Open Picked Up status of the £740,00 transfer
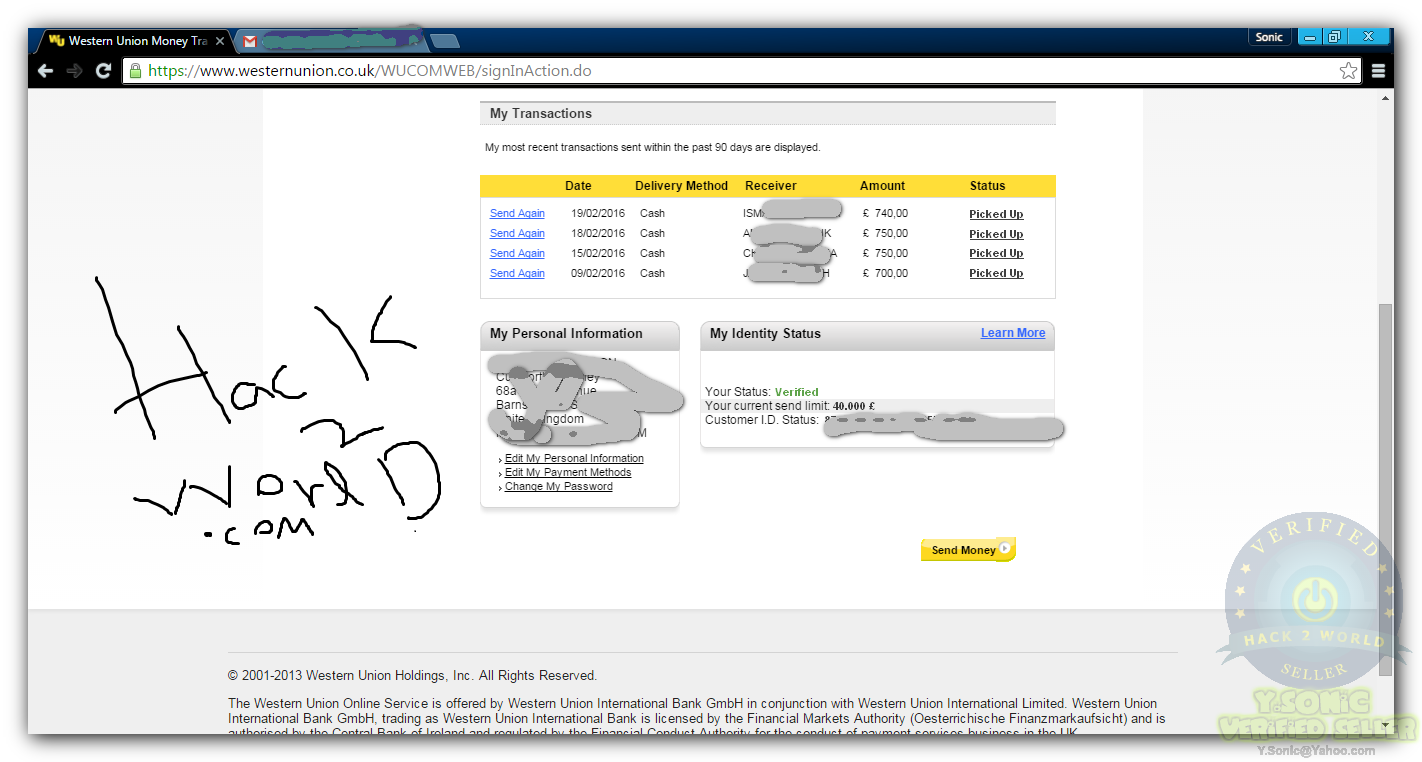 [x=996, y=214]
